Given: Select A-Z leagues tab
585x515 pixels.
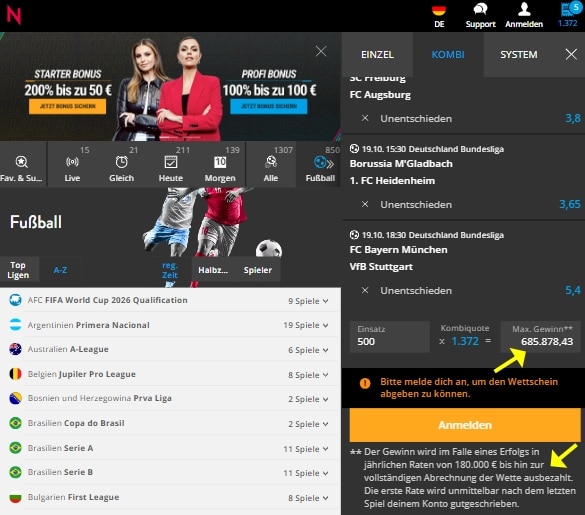Looking at the screenshot, I should coord(60,270).
